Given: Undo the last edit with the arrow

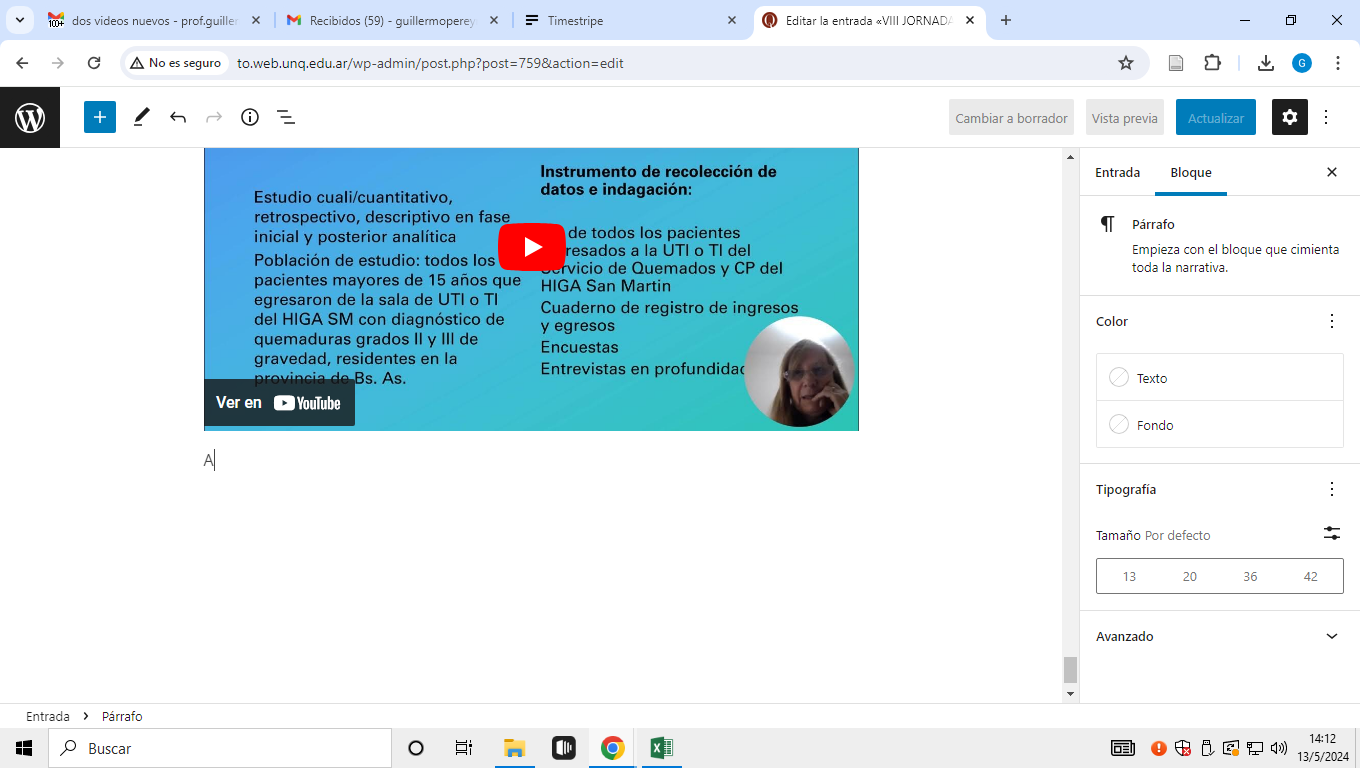Looking at the screenshot, I should pyautogui.click(x=178, y=117).
